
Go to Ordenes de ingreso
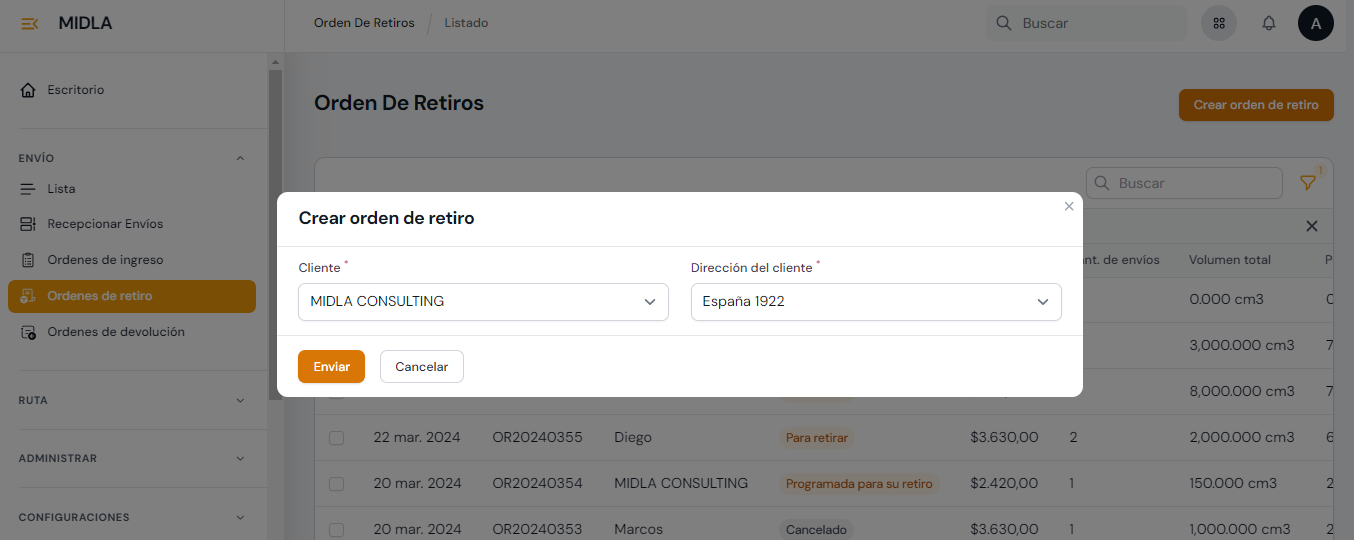pos(105,260)
